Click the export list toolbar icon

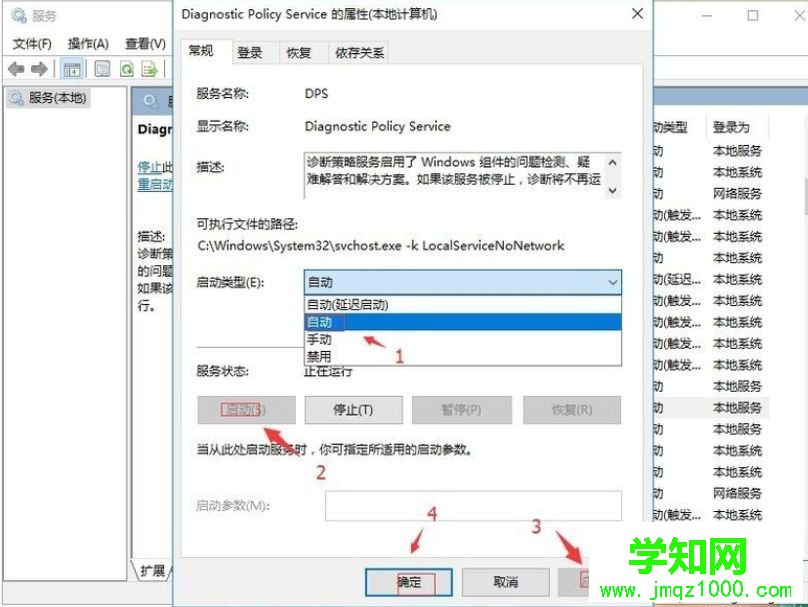(x=150, y=68)
